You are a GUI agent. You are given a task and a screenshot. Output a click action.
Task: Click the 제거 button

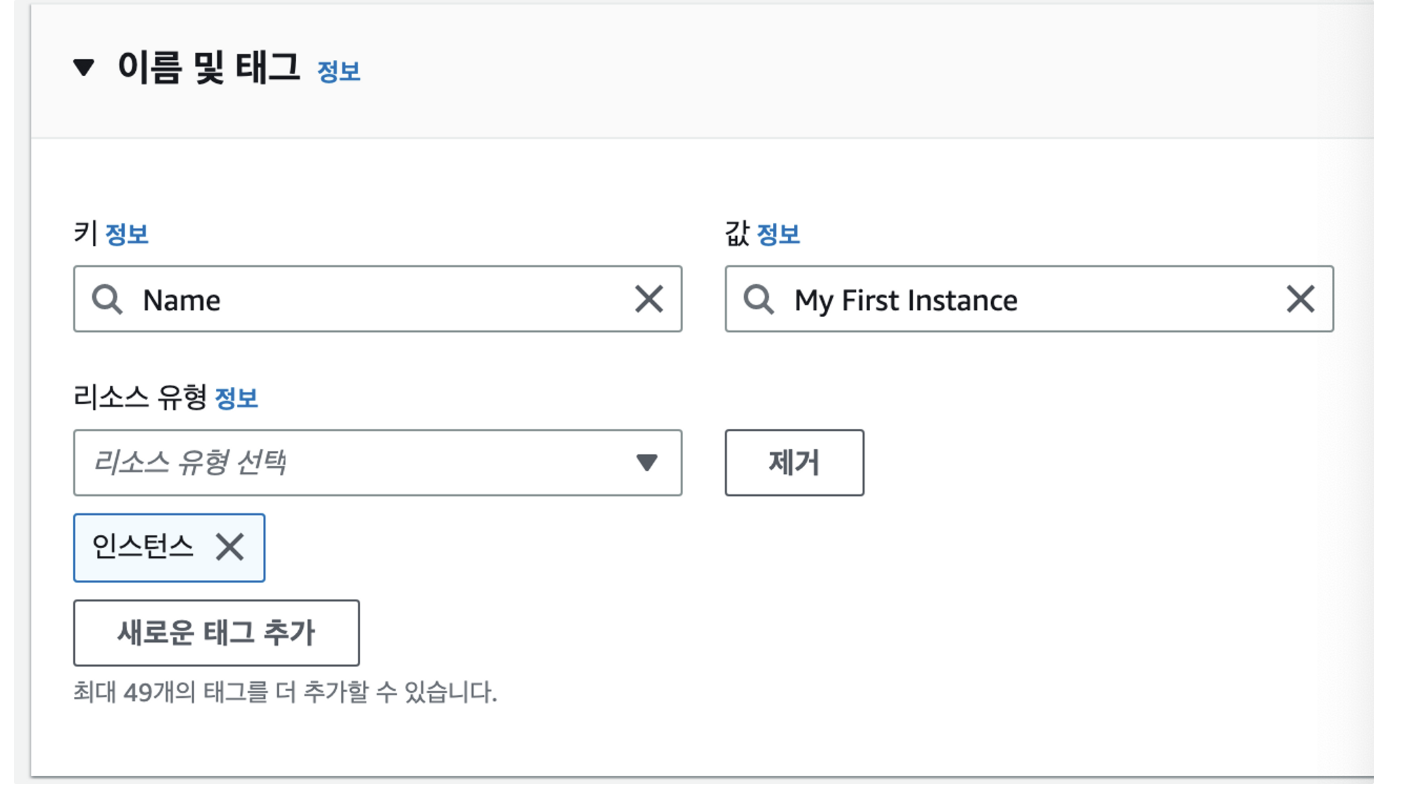point(794,463)
